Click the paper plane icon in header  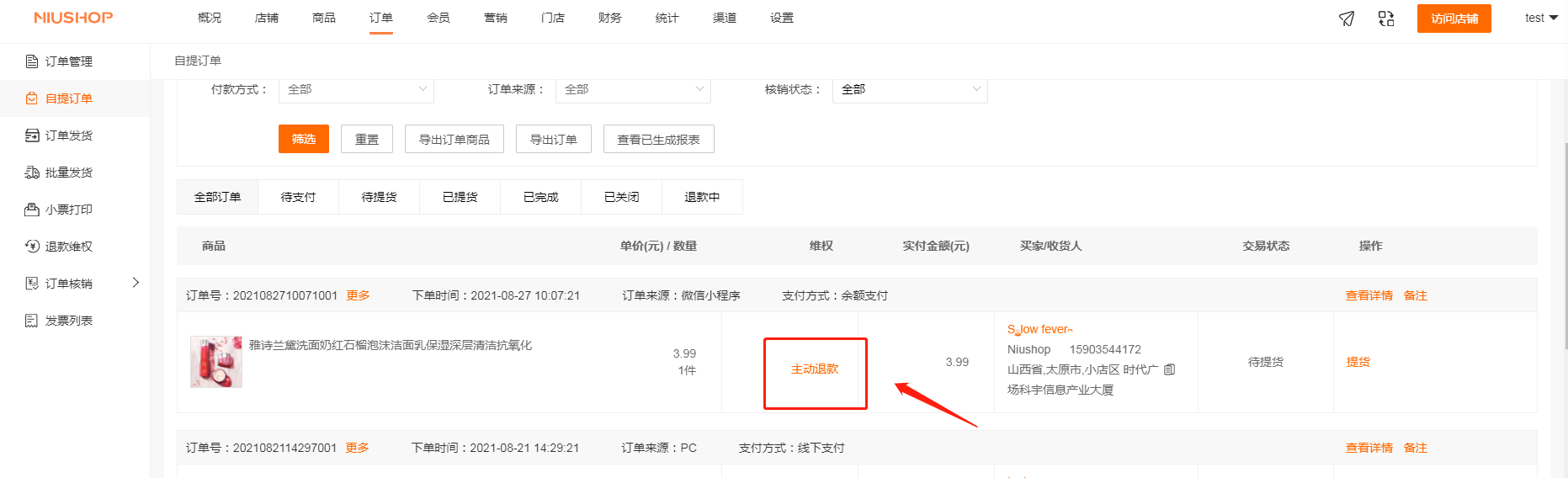point(1347,19)
